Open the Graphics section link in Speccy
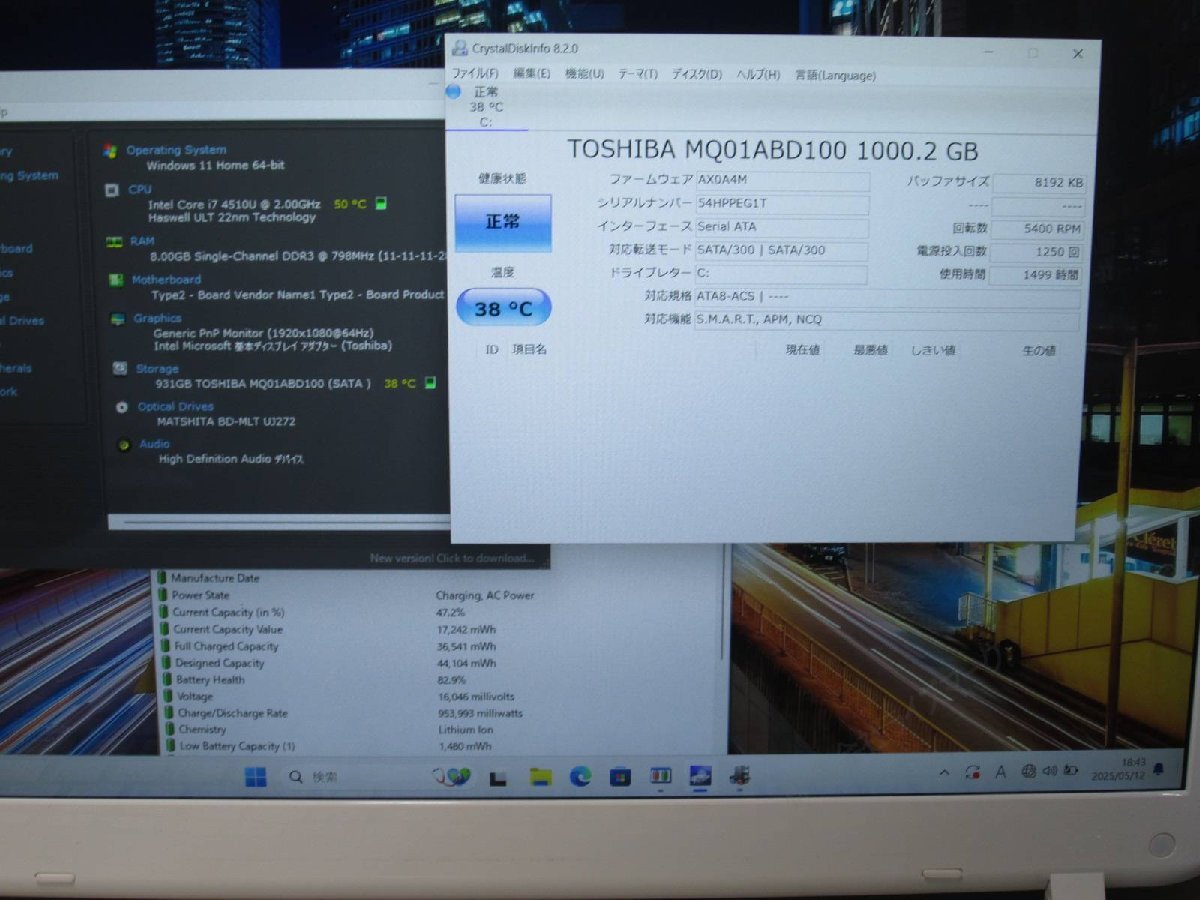 tap(158, 318)
